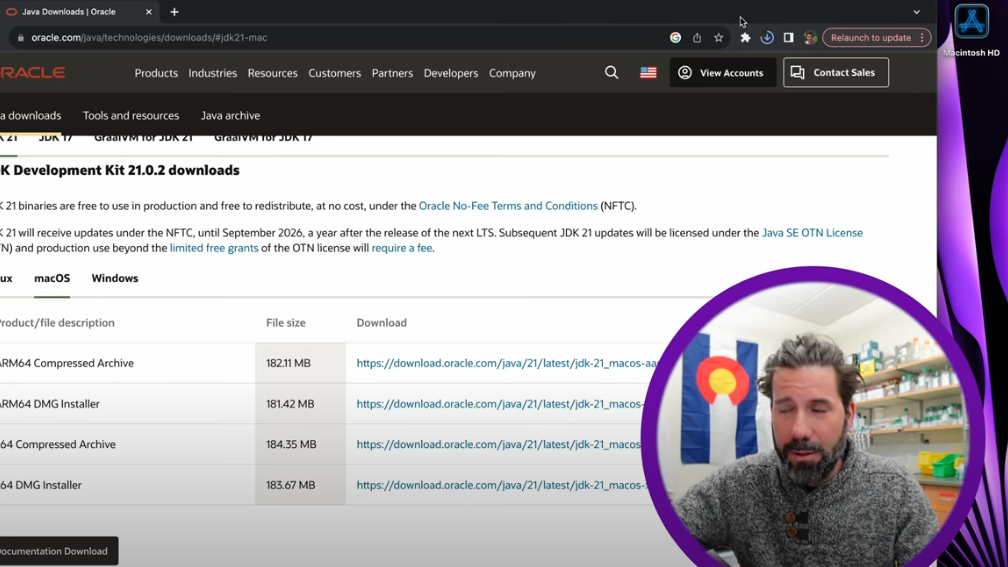The image size is (1008, 567).
Task: Click Documentation Download button
Action: (x=59, y=551)
